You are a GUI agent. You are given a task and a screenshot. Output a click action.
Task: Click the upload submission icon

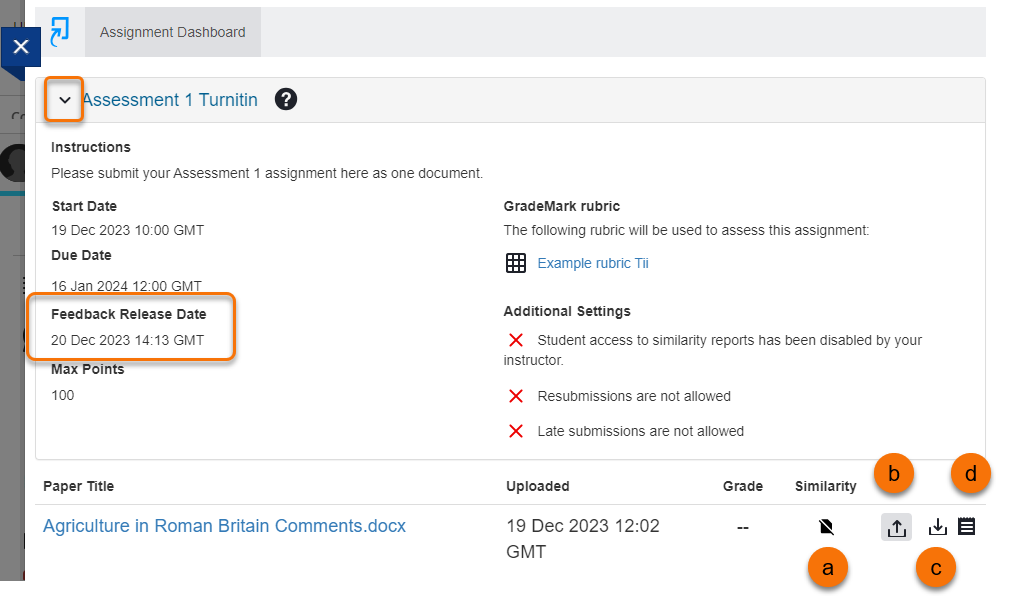[896, 527]
